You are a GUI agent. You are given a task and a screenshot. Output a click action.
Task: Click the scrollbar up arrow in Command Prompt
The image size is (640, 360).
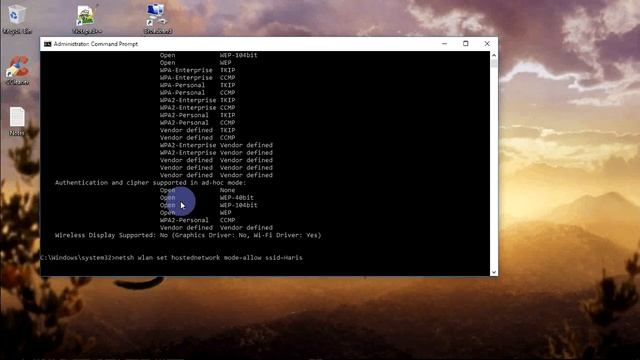(494, 55)
